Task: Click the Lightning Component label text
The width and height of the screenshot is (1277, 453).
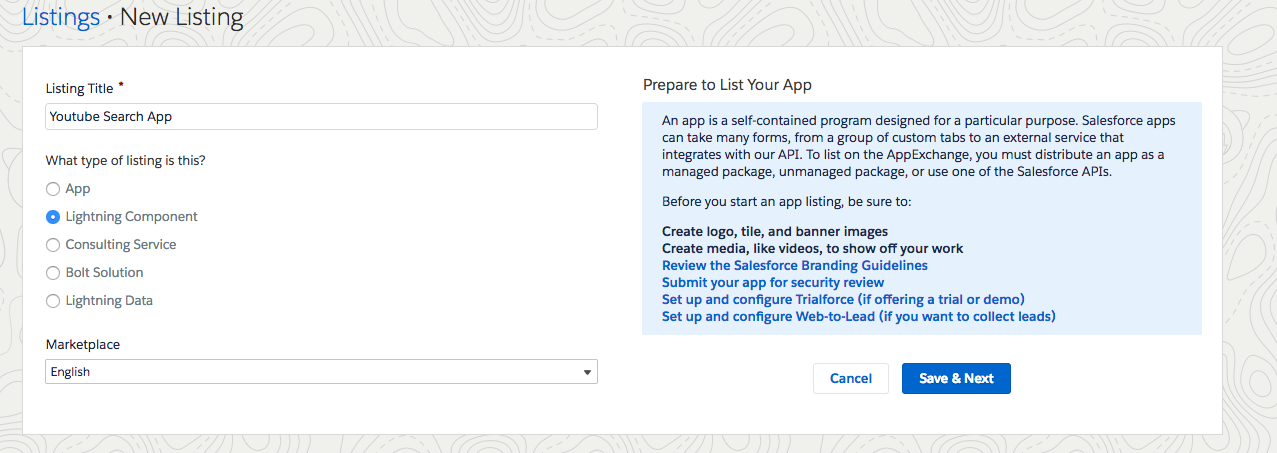Action: pos(132,217)
